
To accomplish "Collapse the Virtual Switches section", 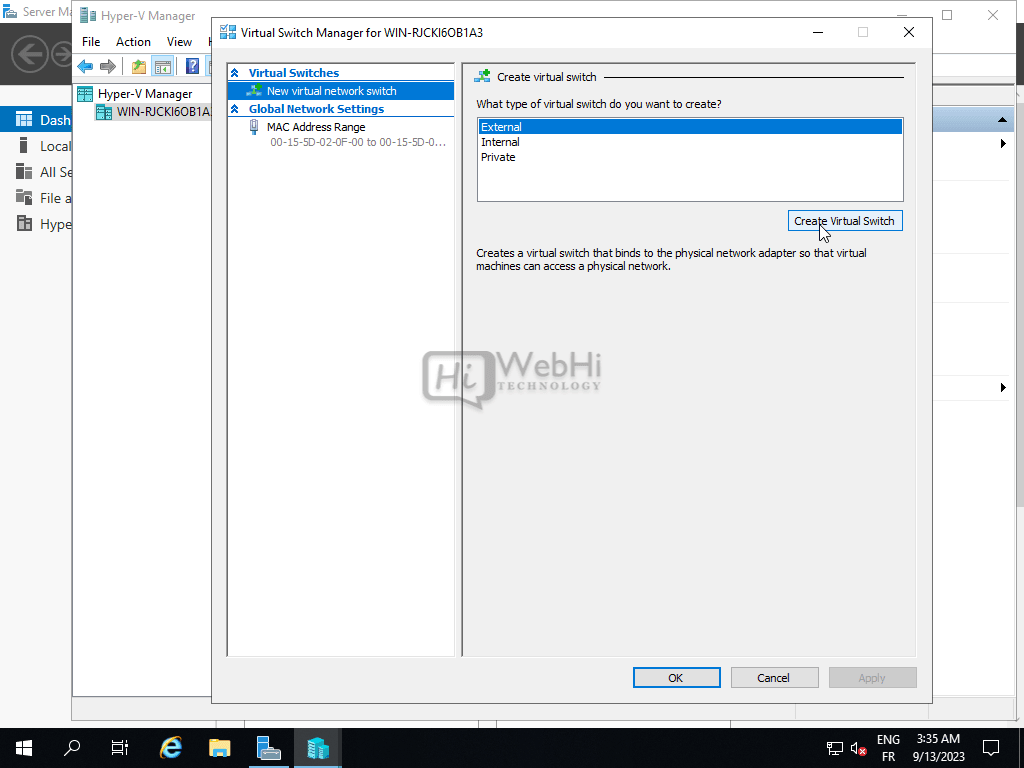I will (x=235, y=73).
